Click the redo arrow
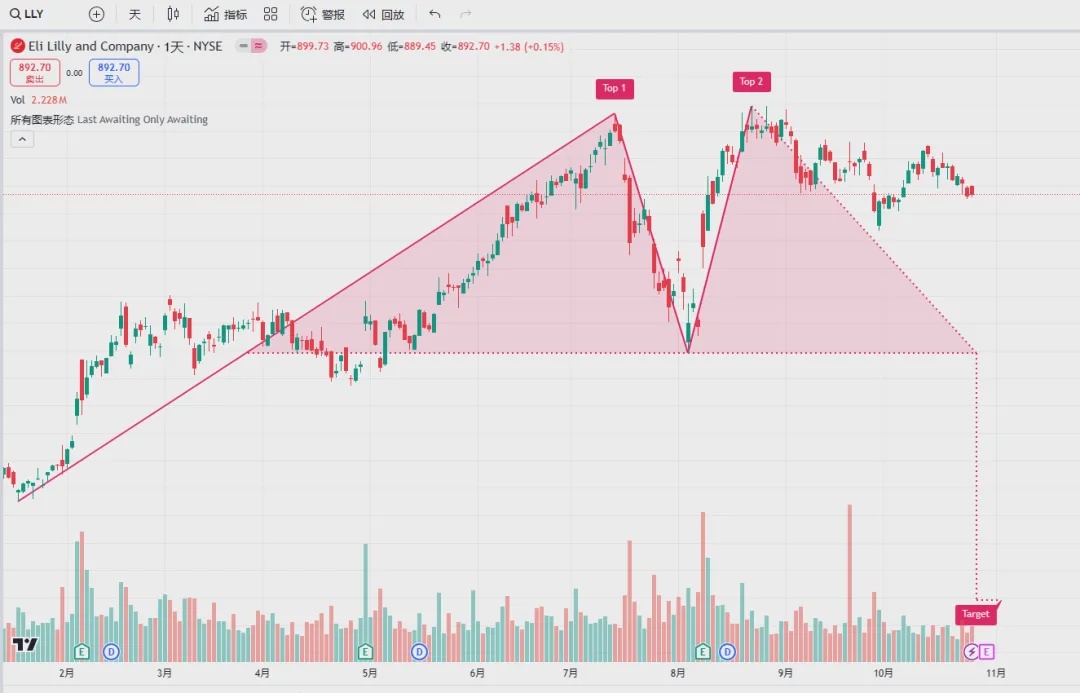The image size is (1080, 693). click(x=465, y=14)
